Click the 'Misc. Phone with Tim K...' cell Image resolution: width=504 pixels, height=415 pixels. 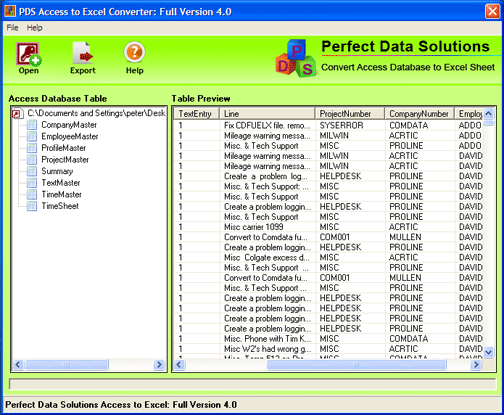[267, 339]
